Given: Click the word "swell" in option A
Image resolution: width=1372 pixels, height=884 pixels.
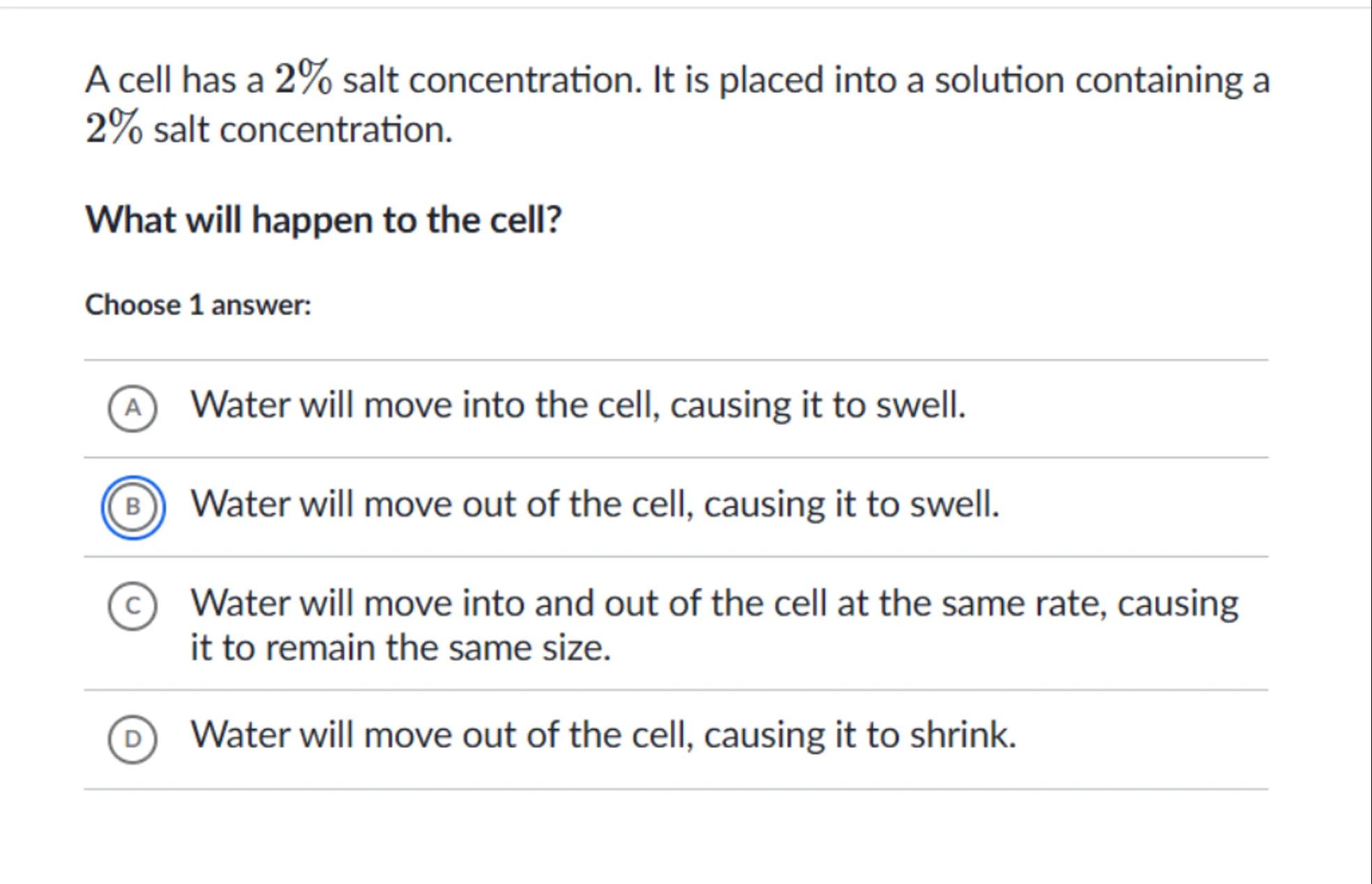Looking at the screenshot, I should point(919,405).
